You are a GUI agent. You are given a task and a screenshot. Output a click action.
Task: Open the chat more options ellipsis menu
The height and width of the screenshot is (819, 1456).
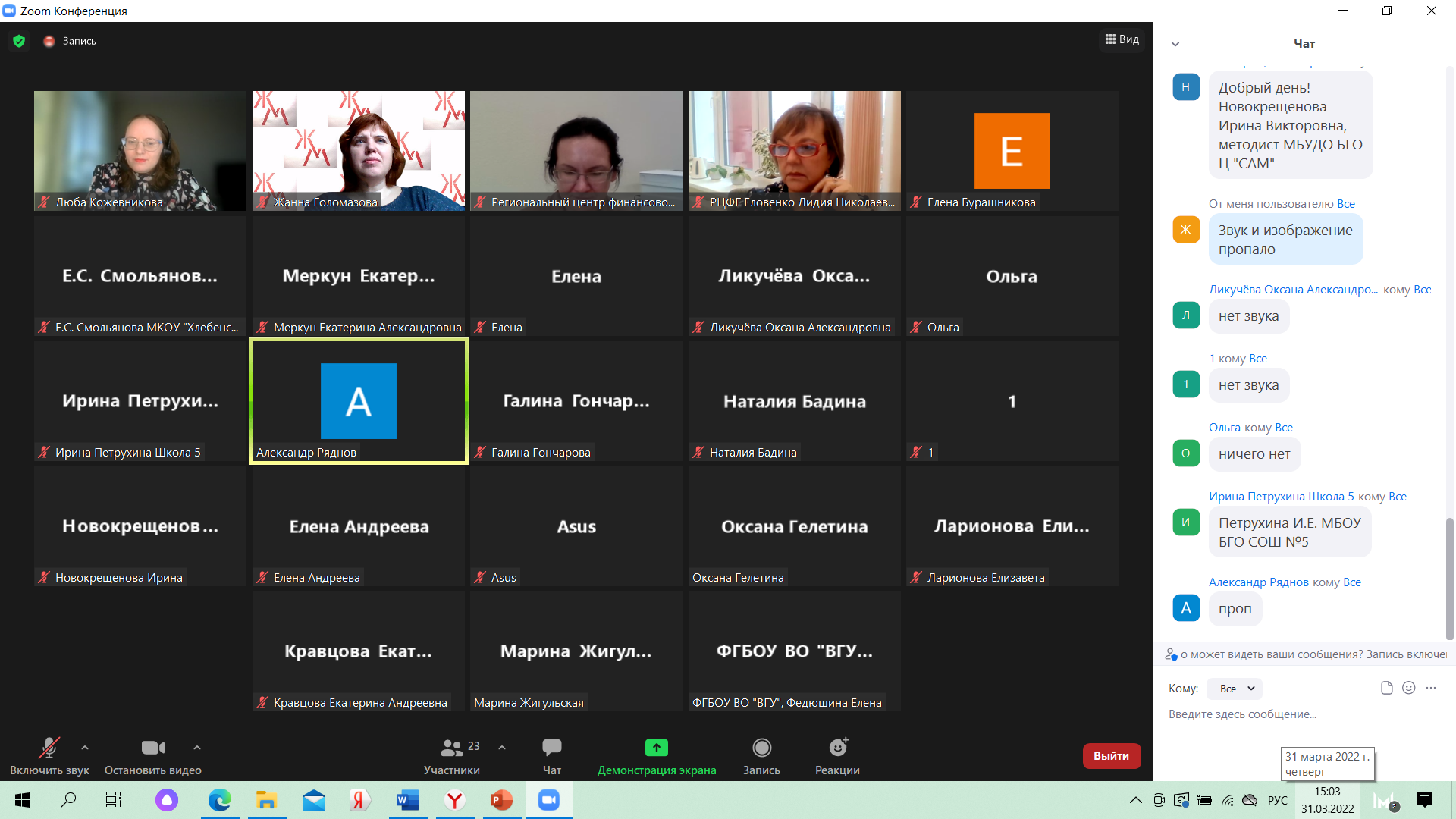[1431, 688]
